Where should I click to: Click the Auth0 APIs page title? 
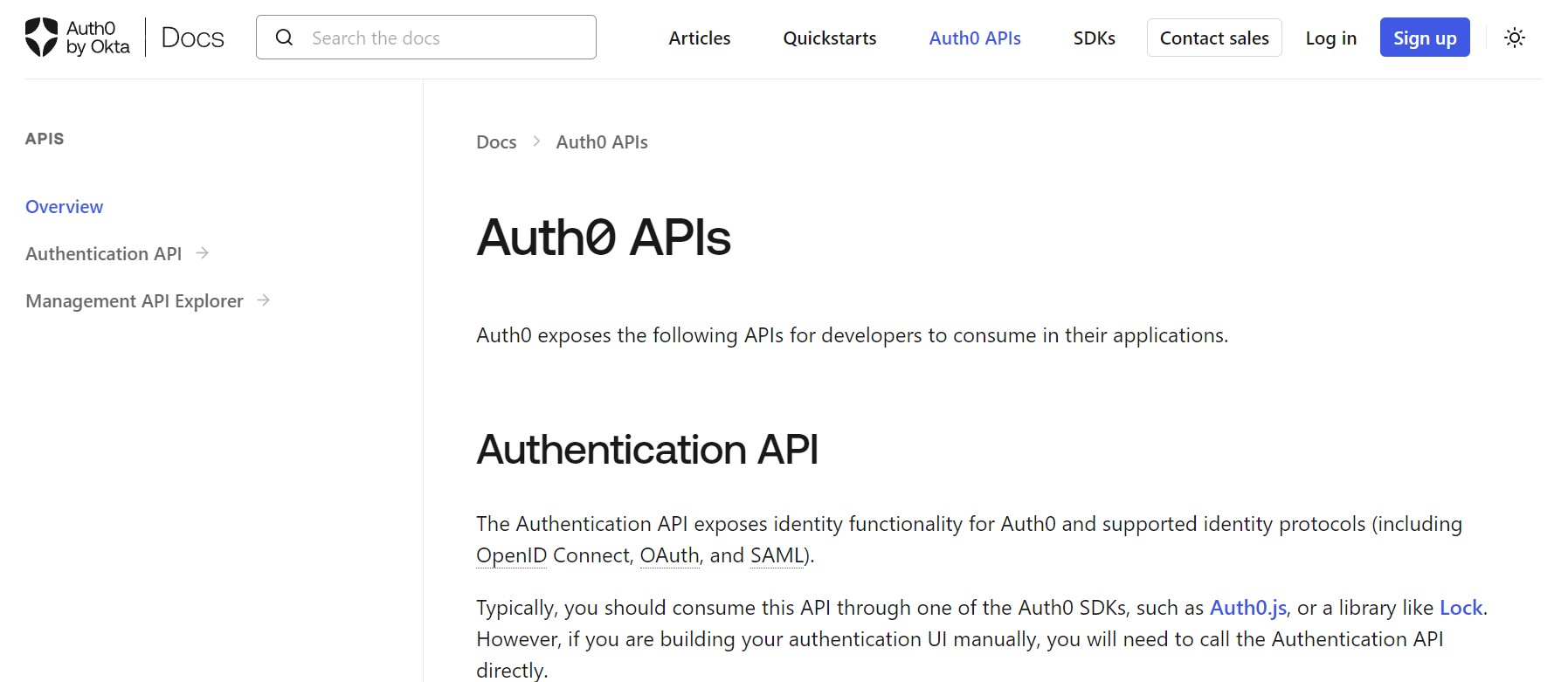pos(604,237)
